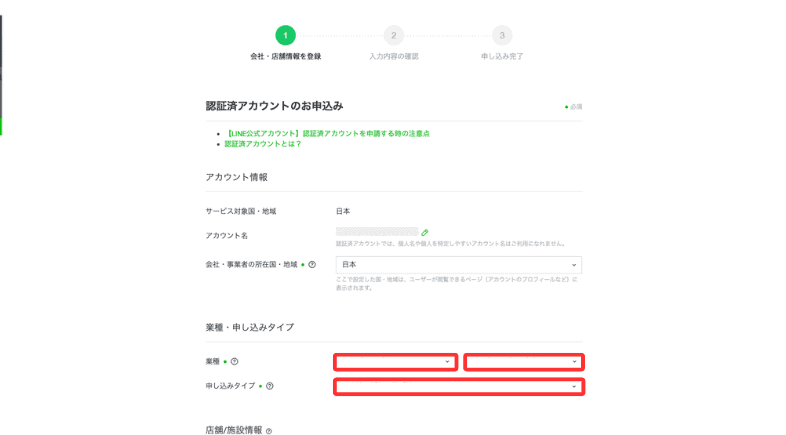Click the pencil edit icon beside account name
The image size is (786, 435).
425,233
